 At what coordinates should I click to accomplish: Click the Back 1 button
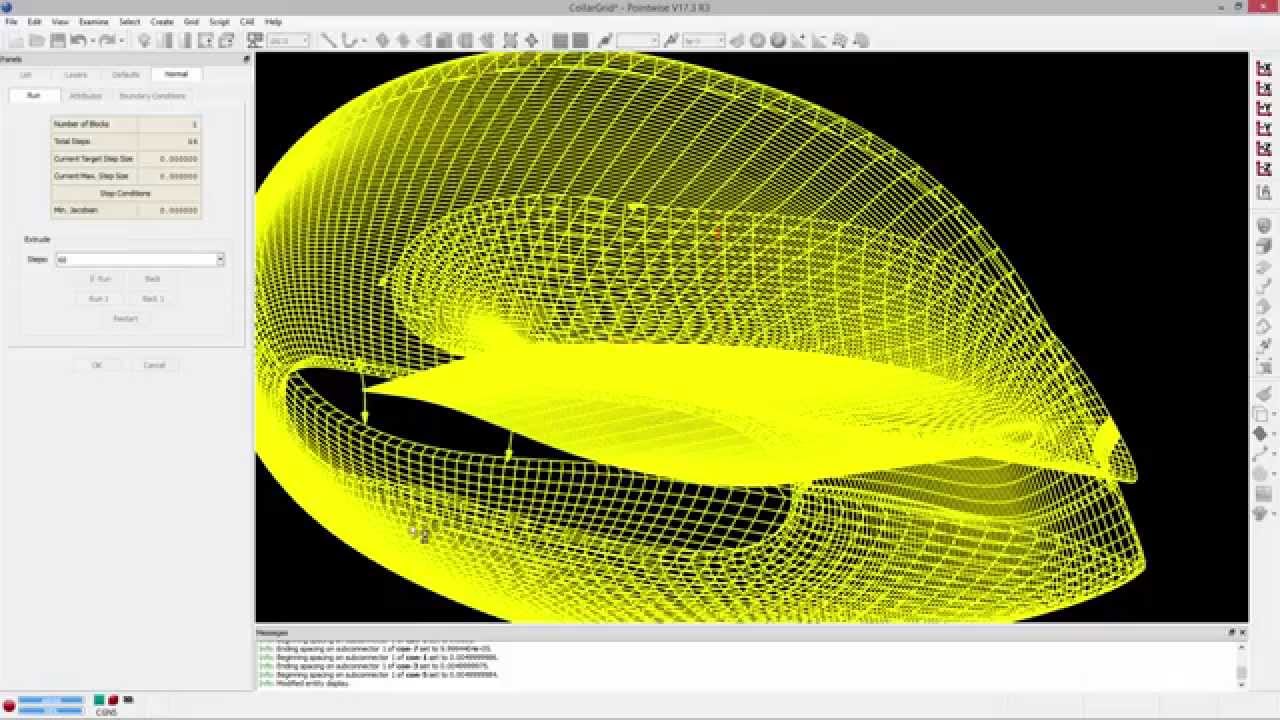[x=152, y=299]
